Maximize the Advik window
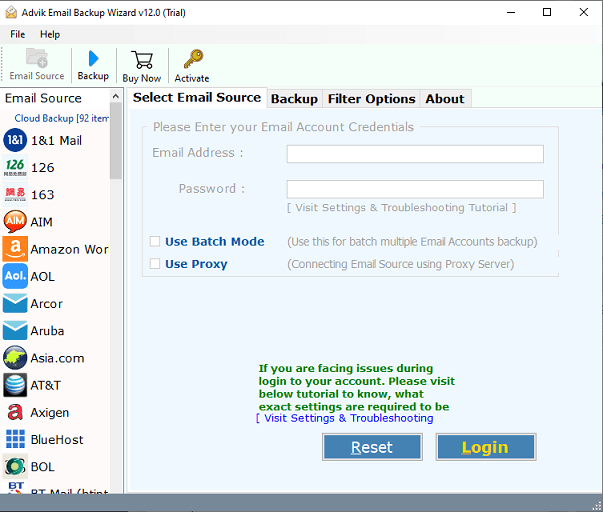 (x=547, y=12)
